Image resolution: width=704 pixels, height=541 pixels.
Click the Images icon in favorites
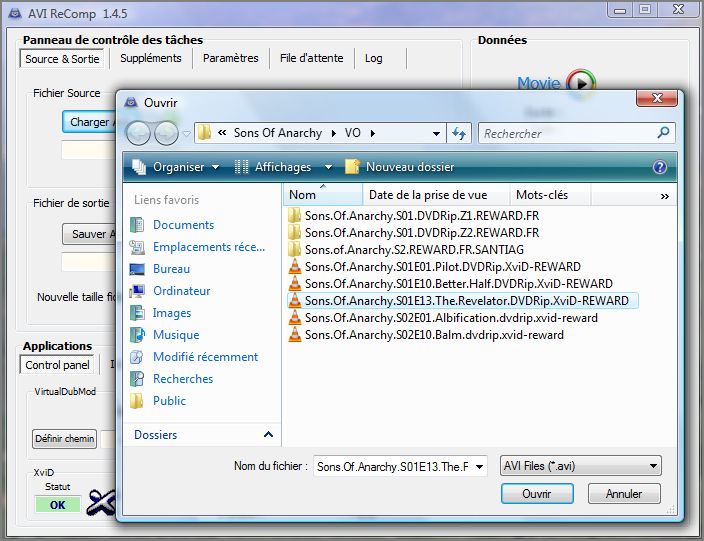coord(136,313)
